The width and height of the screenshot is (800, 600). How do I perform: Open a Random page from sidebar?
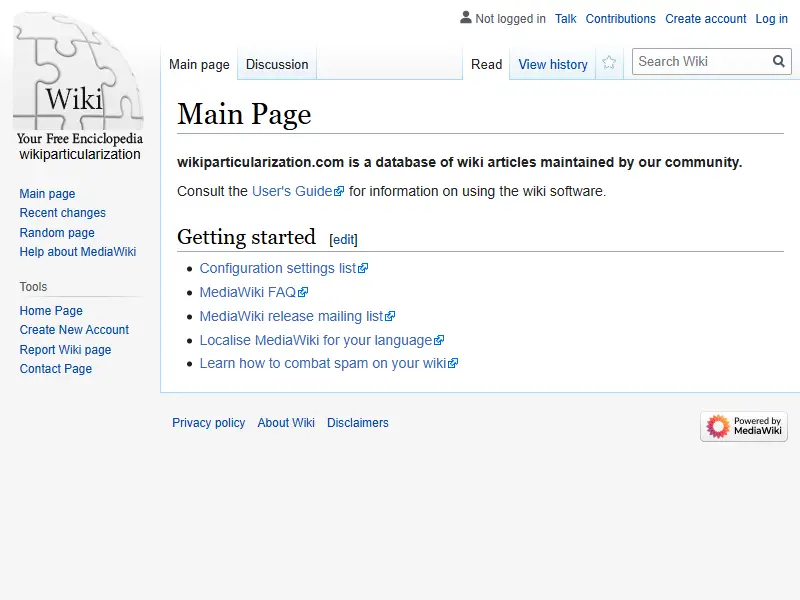57,233
